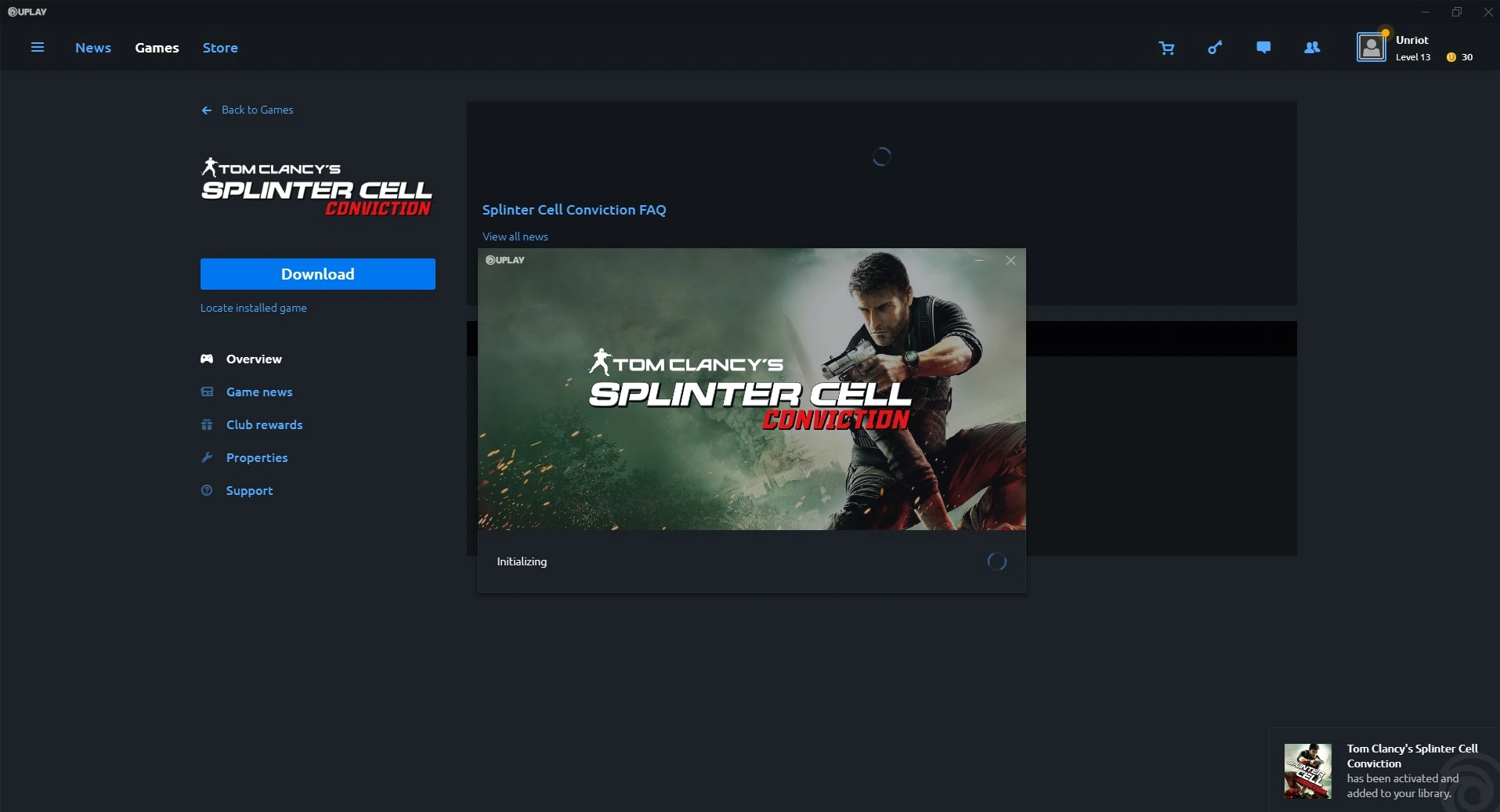Viewport: 1500px width, 812px height.
Task: Go Back to Games
Action: point(257,110)
